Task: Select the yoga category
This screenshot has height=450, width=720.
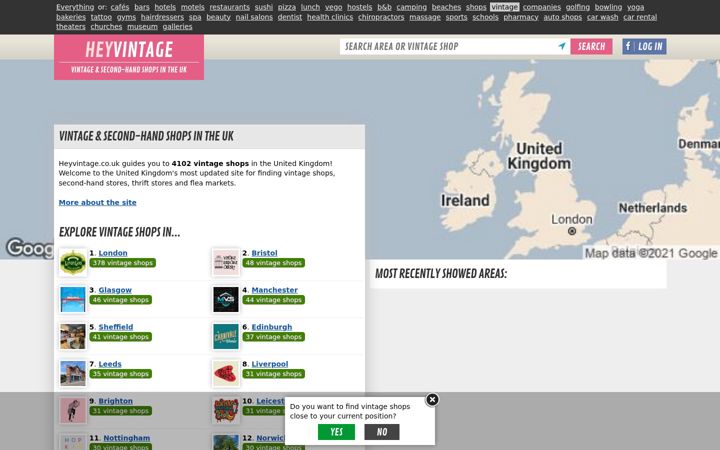Action: pos(636,7)
